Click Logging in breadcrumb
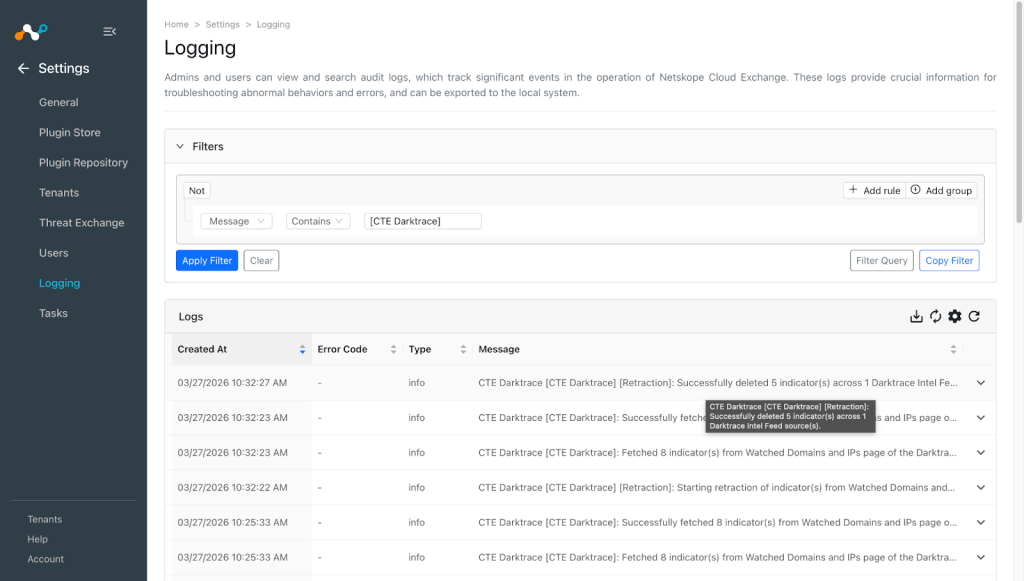 click(273, 24)
